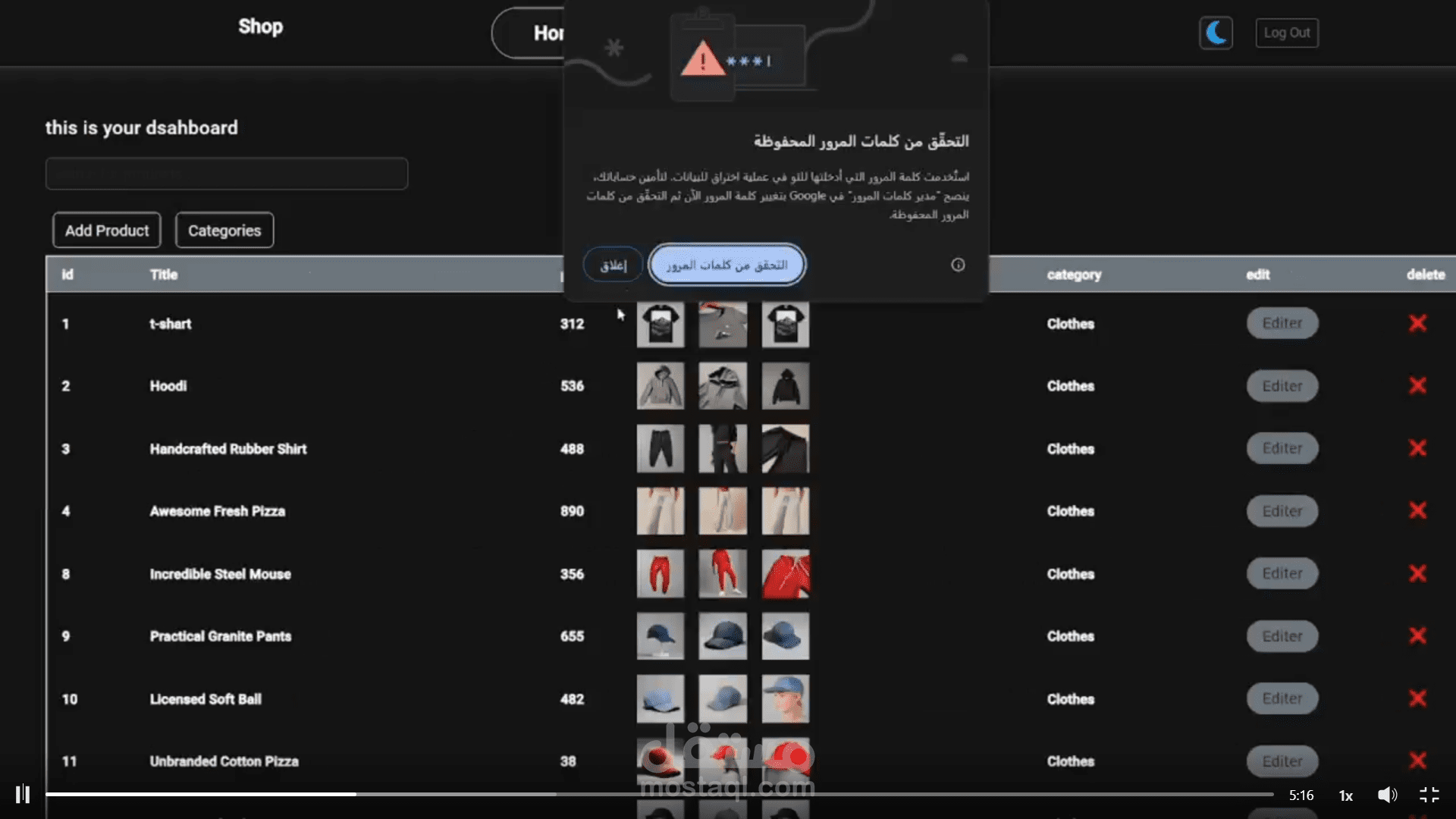Screen dimensions: 1456x819
Task: Seek on the video progress bar
Action: point(660,794)
